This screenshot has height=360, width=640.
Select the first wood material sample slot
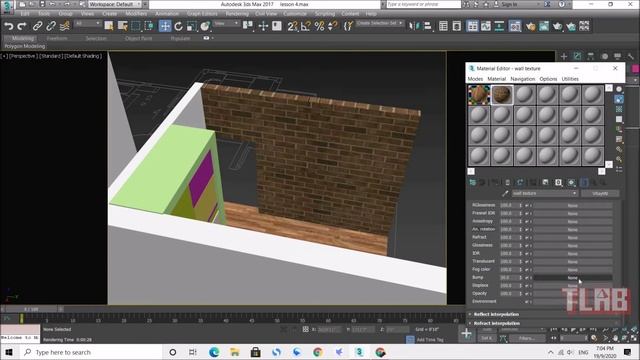(x=479, y=95)
